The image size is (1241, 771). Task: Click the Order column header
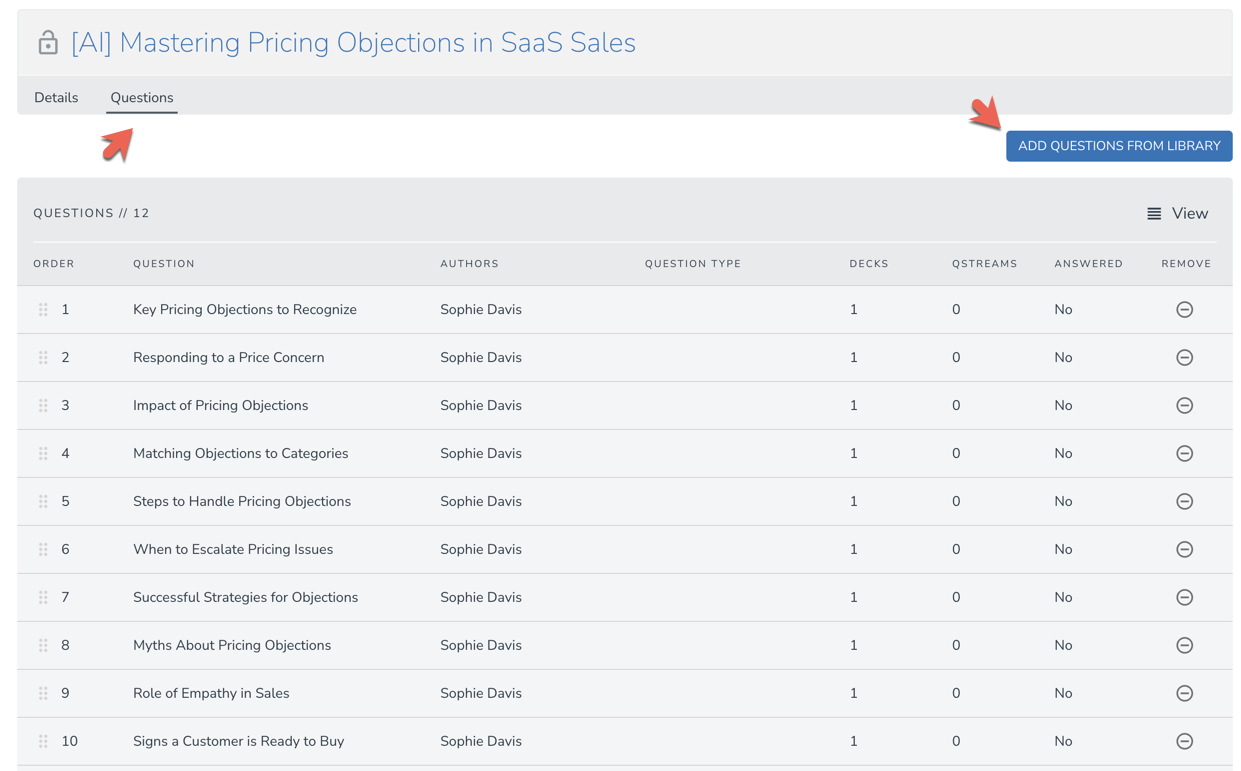pos(54,264)
